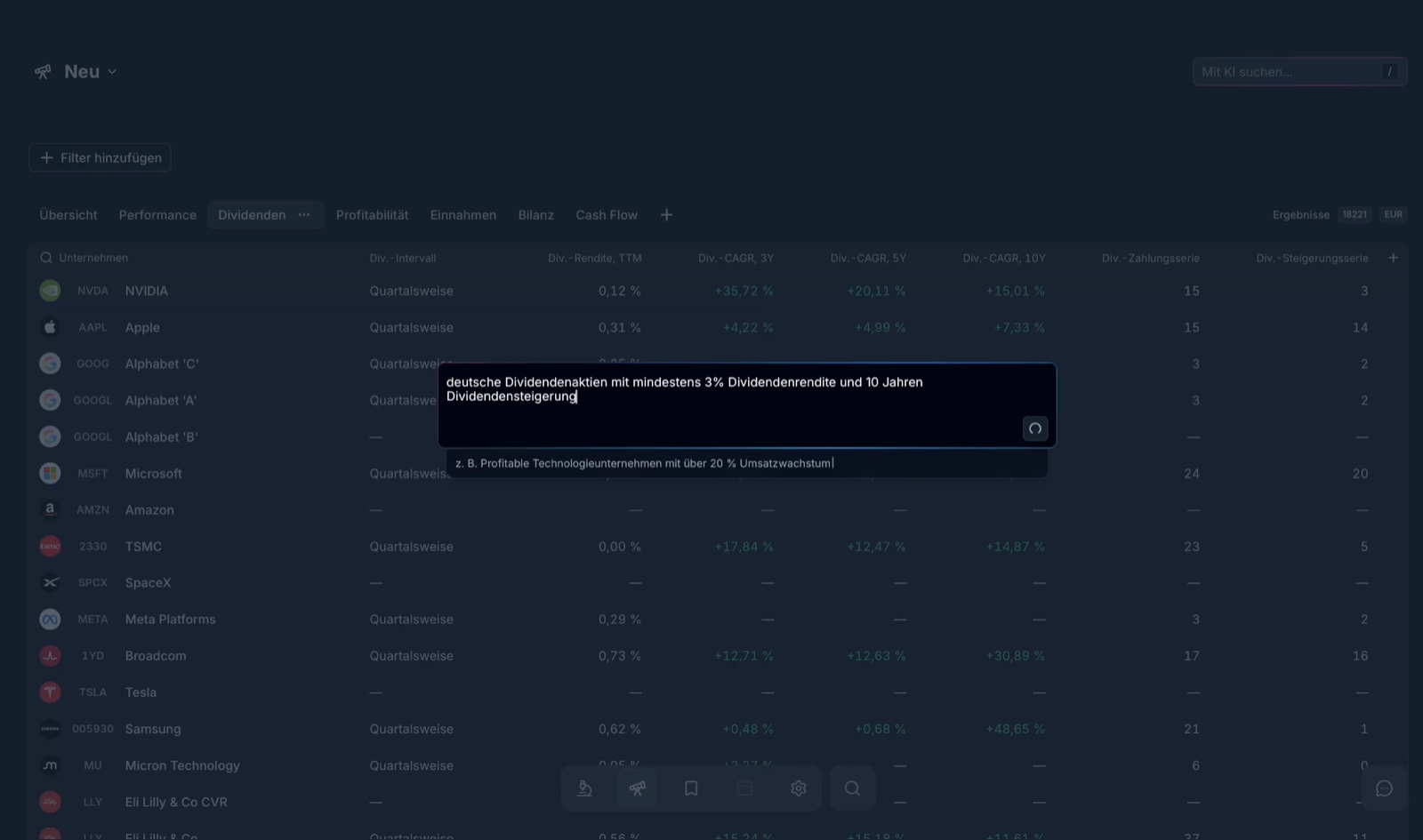Open the chat bubble support icon
The image size is (1423, 840).
point(1385,788)
